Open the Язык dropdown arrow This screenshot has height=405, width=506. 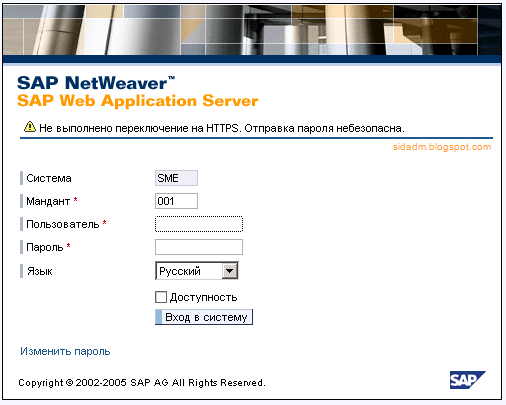pos(230,271)
